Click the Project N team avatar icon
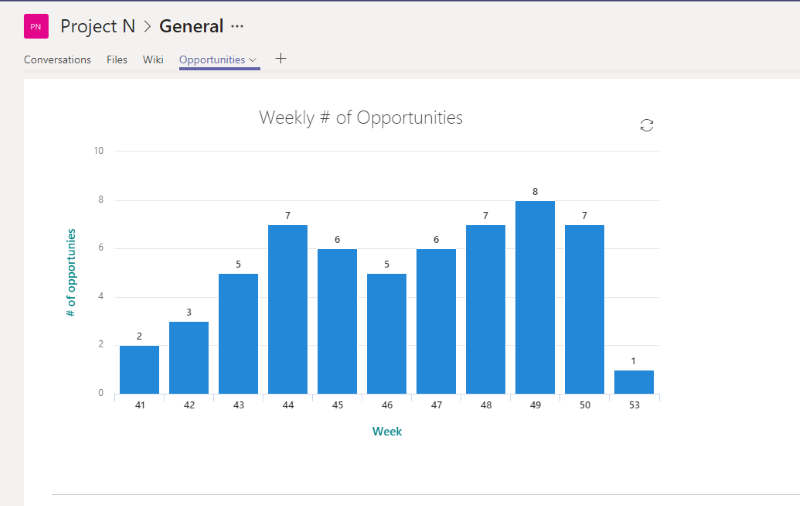Viewport: 800px width, 506px height. pyautogui.click(x=36, y=27)
